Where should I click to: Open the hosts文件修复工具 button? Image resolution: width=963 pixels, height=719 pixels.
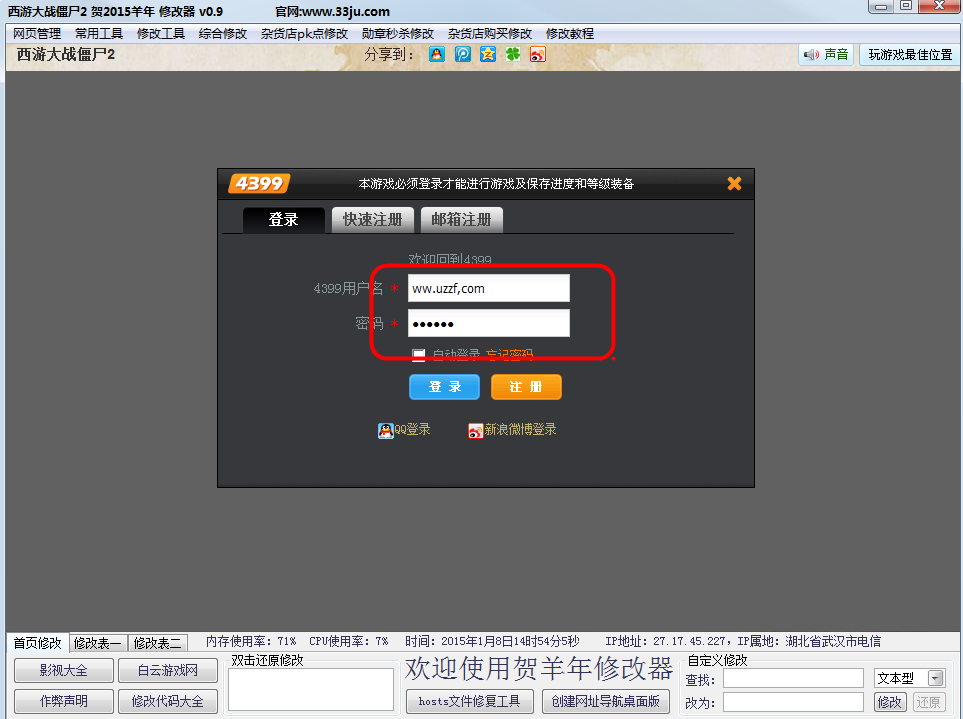pos(469,701)
